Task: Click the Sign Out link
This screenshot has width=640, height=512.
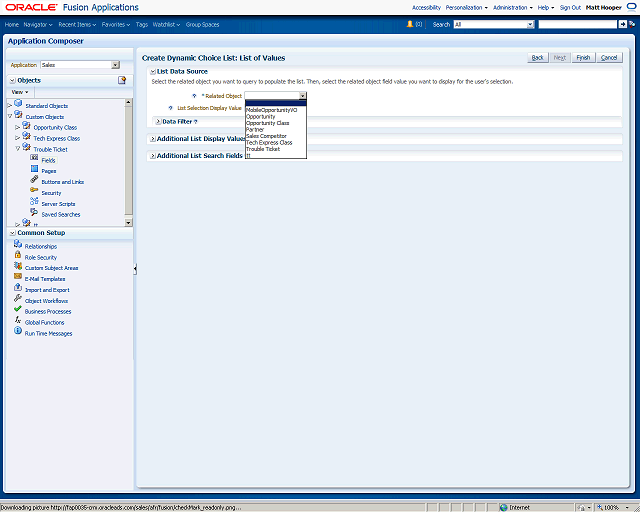Action: point(570,8)
